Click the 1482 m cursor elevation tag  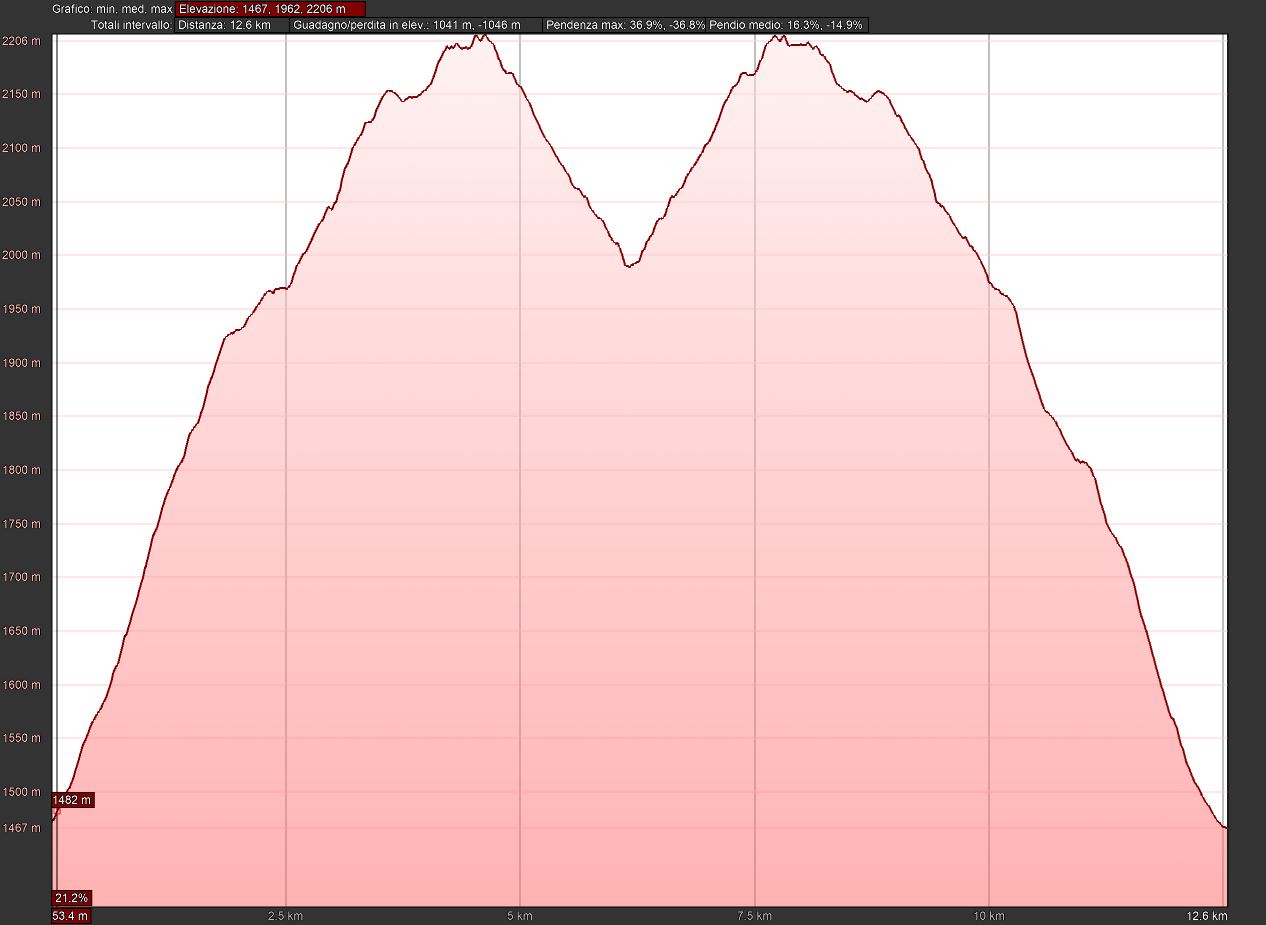73,800
